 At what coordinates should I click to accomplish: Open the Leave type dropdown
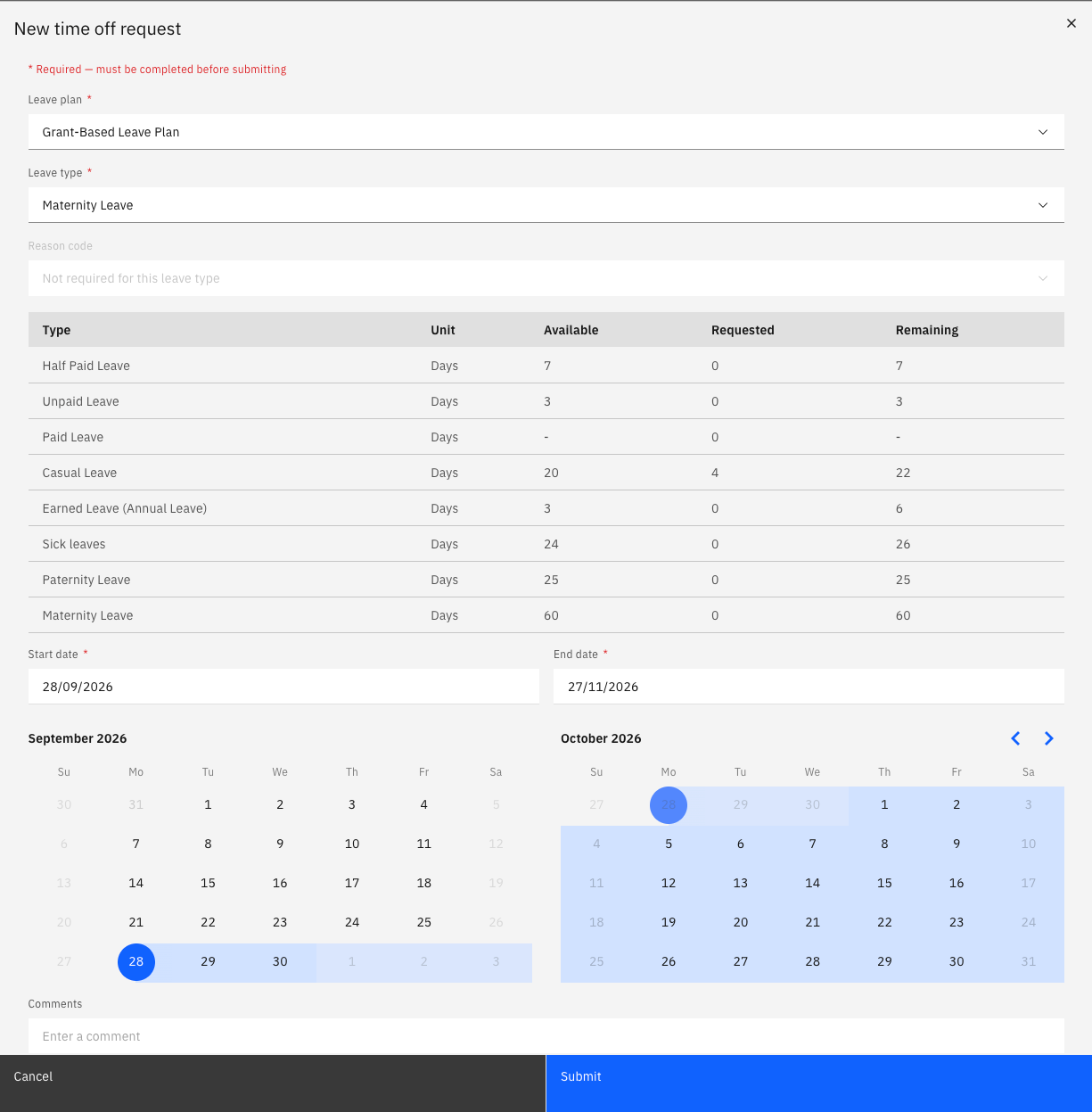[546, 205]
